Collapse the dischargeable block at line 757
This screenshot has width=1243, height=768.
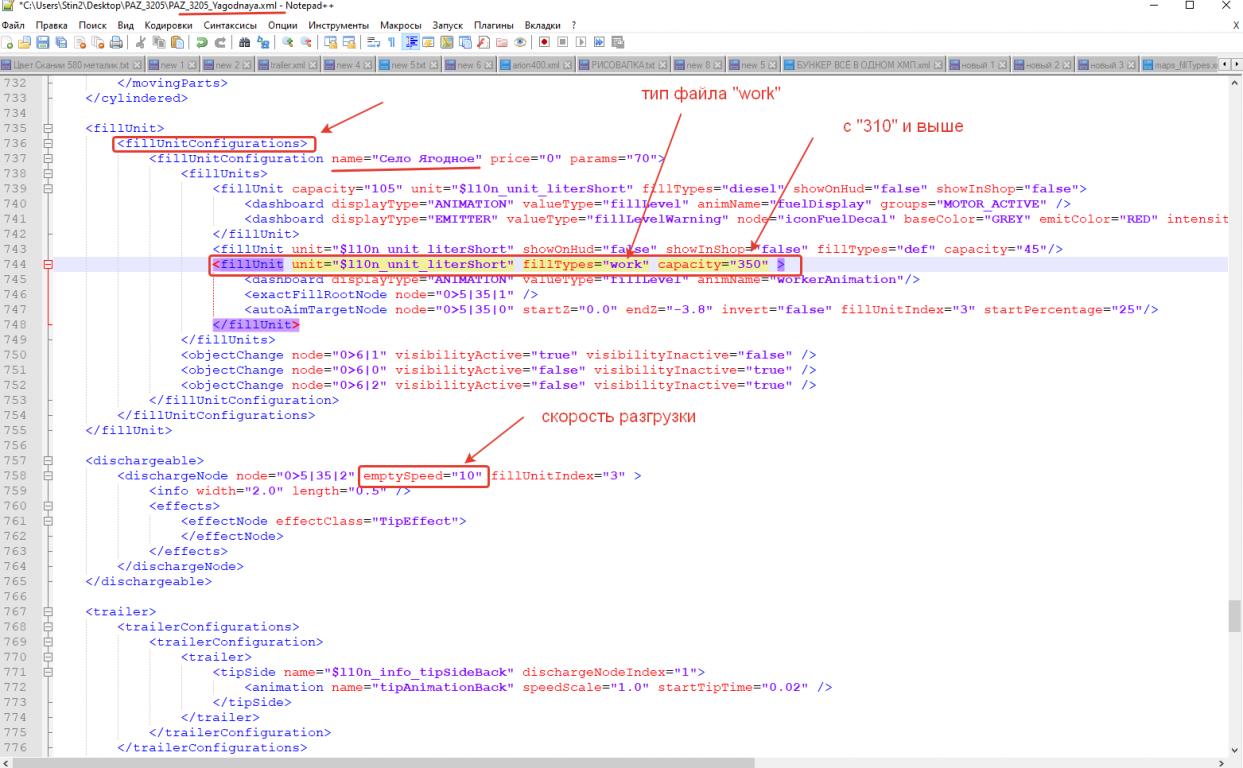49,460
